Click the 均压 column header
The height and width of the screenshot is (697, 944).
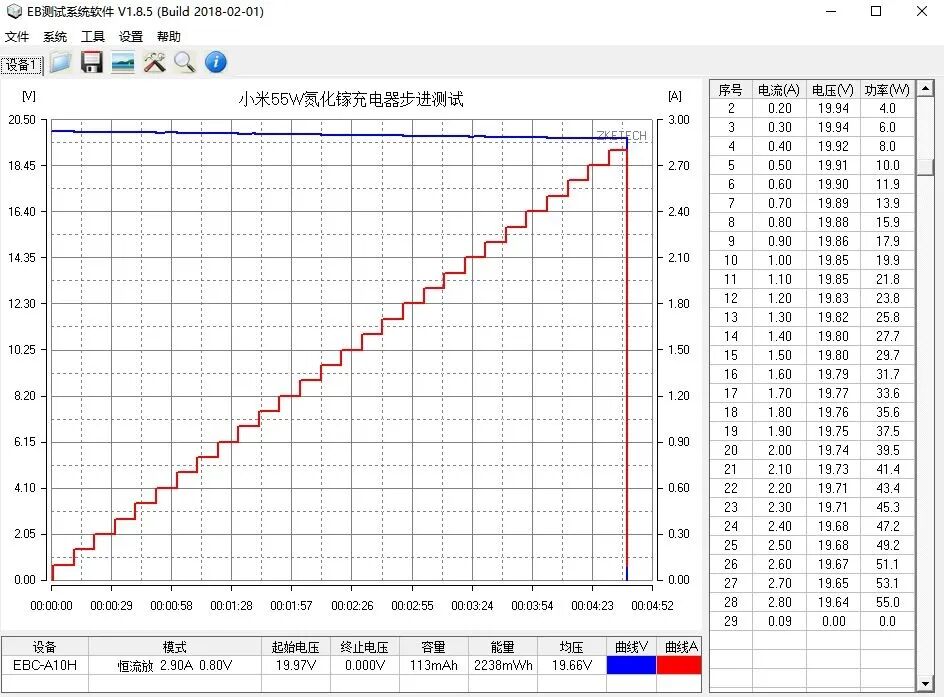pyautogui.click(x=571, y=647)
